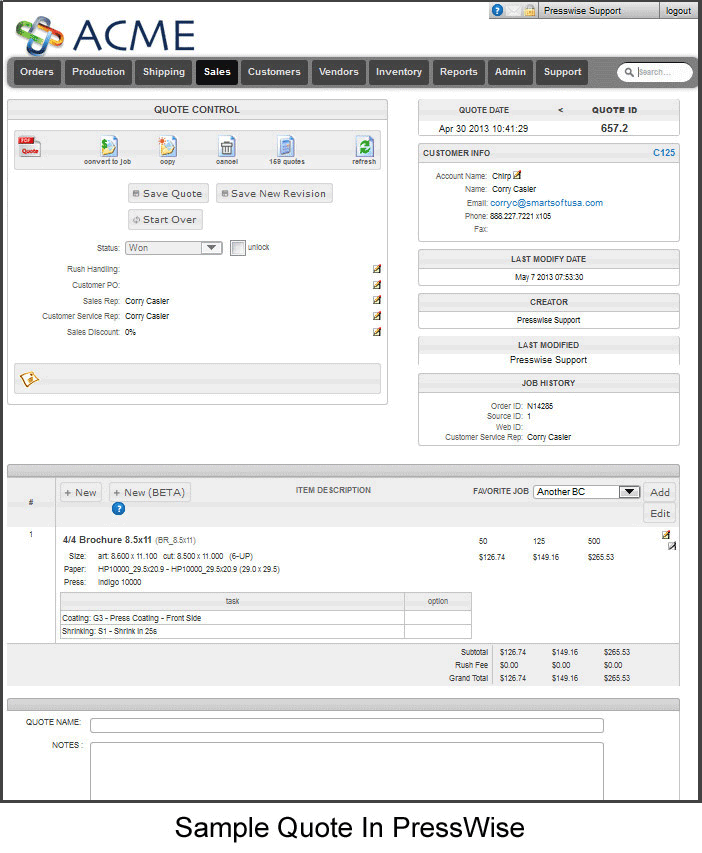The height and width of the screenshot is (853, 702).
Task: Click the second icon beside brochure item prices
Action: tap(672, 546)
